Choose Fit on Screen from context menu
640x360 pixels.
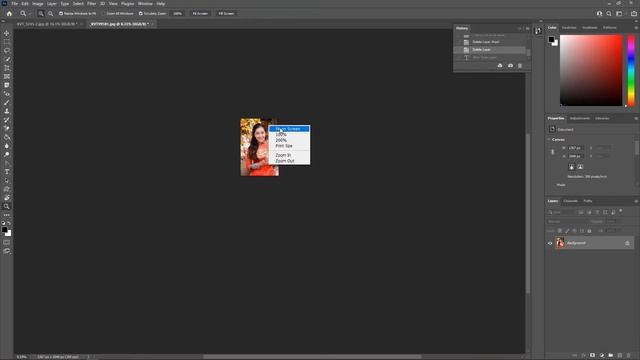(x=289, y=129)
